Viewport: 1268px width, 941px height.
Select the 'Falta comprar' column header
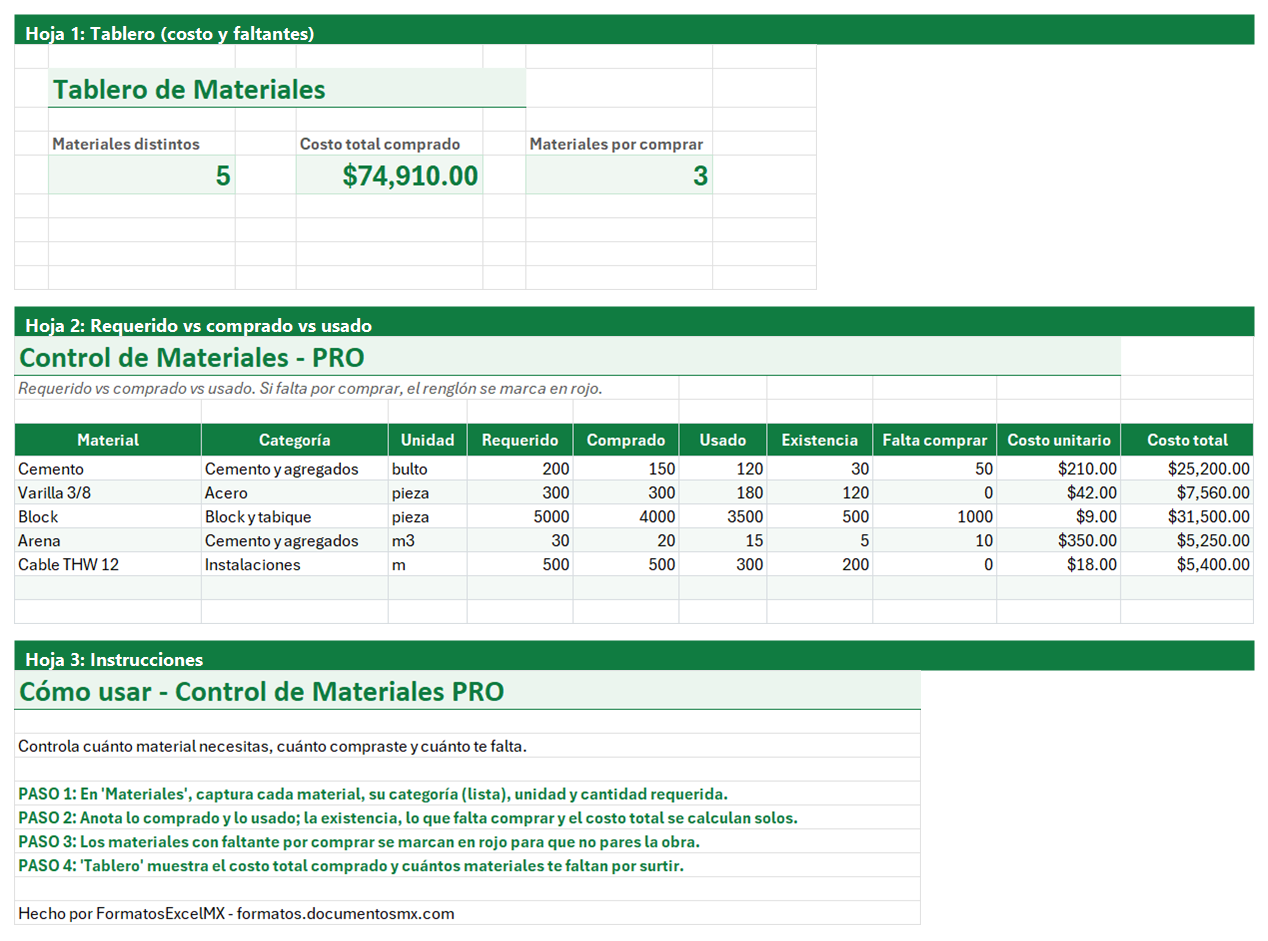pos(935,440)
